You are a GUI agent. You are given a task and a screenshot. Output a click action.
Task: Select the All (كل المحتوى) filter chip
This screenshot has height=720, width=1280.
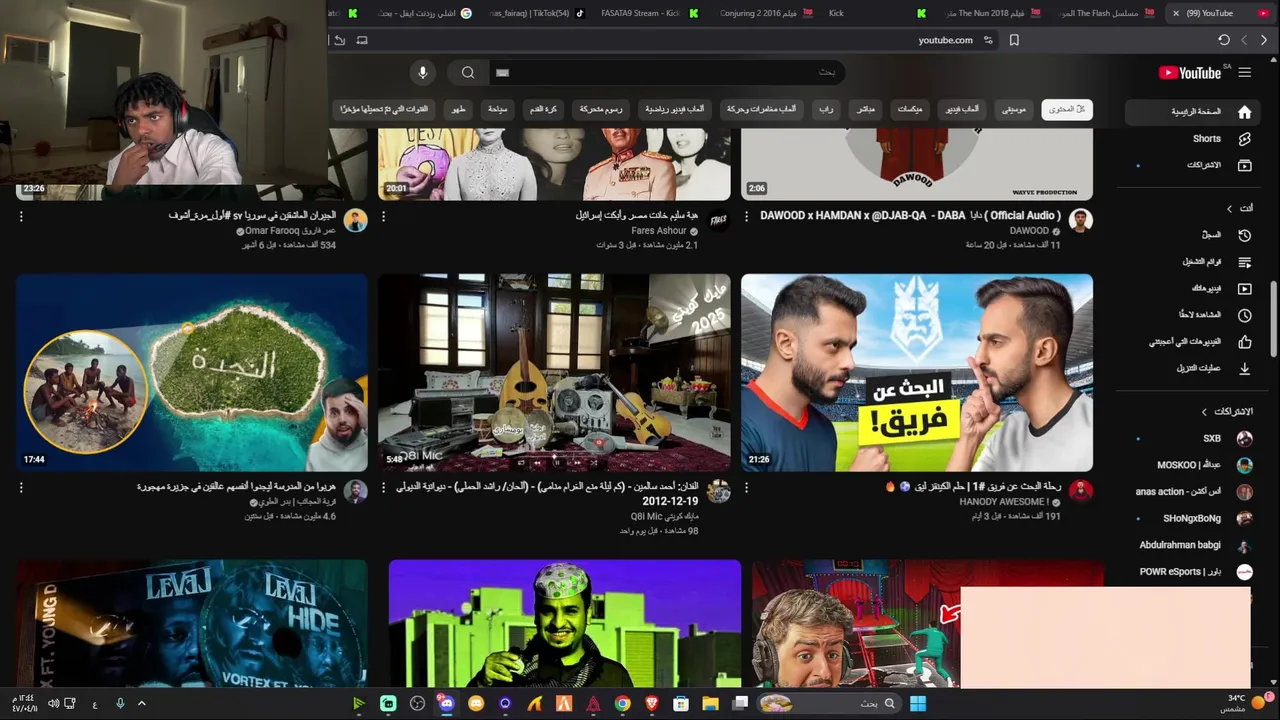coord(1067,109)
